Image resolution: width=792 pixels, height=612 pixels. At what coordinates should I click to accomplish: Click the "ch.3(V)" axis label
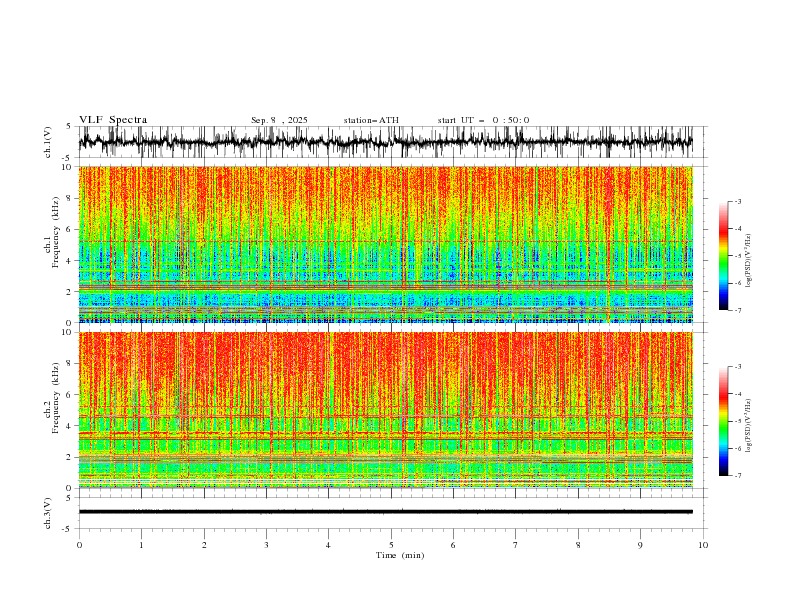48,513
